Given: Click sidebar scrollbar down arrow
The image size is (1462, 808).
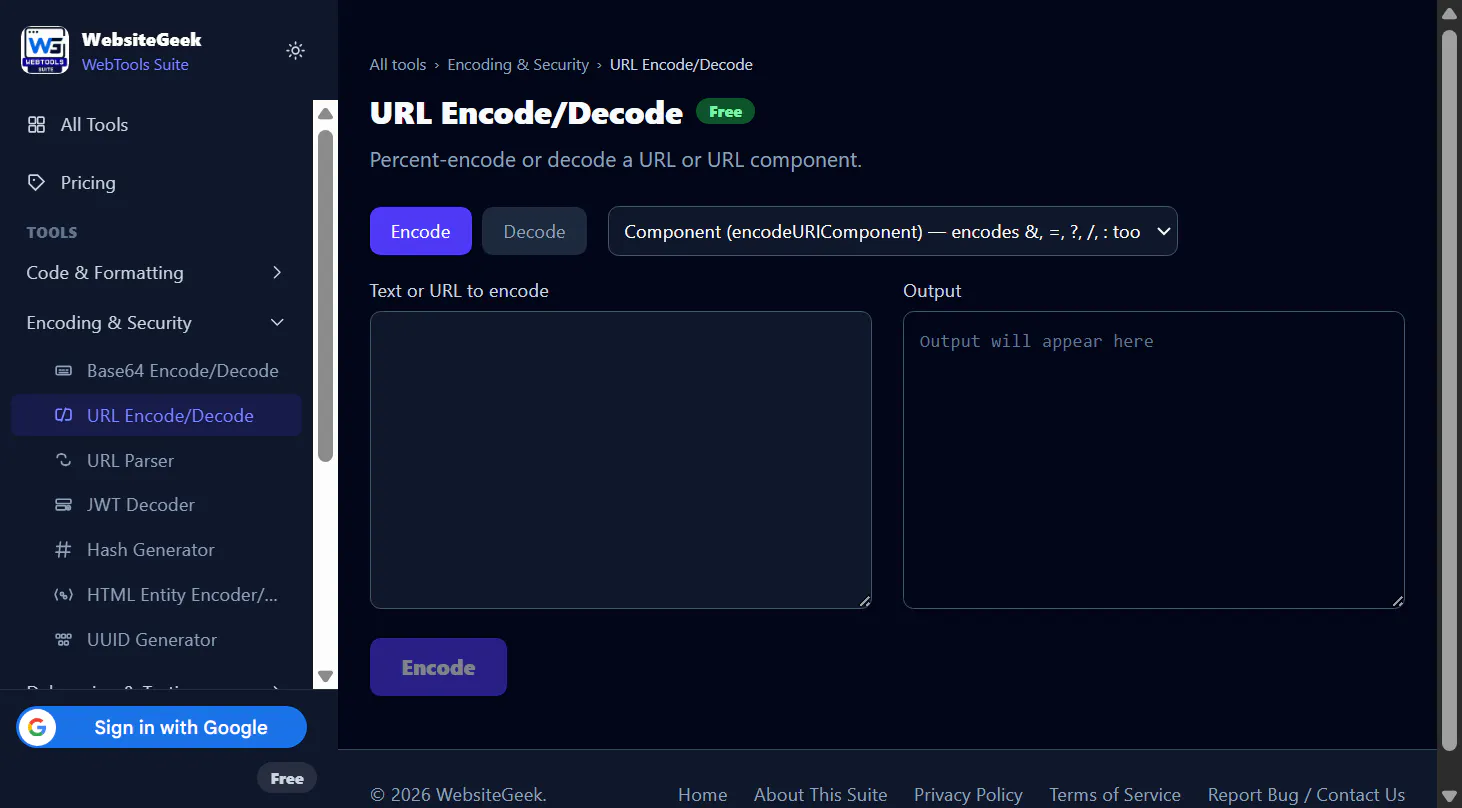Looking at the screenshot, I should click(325, 676).
